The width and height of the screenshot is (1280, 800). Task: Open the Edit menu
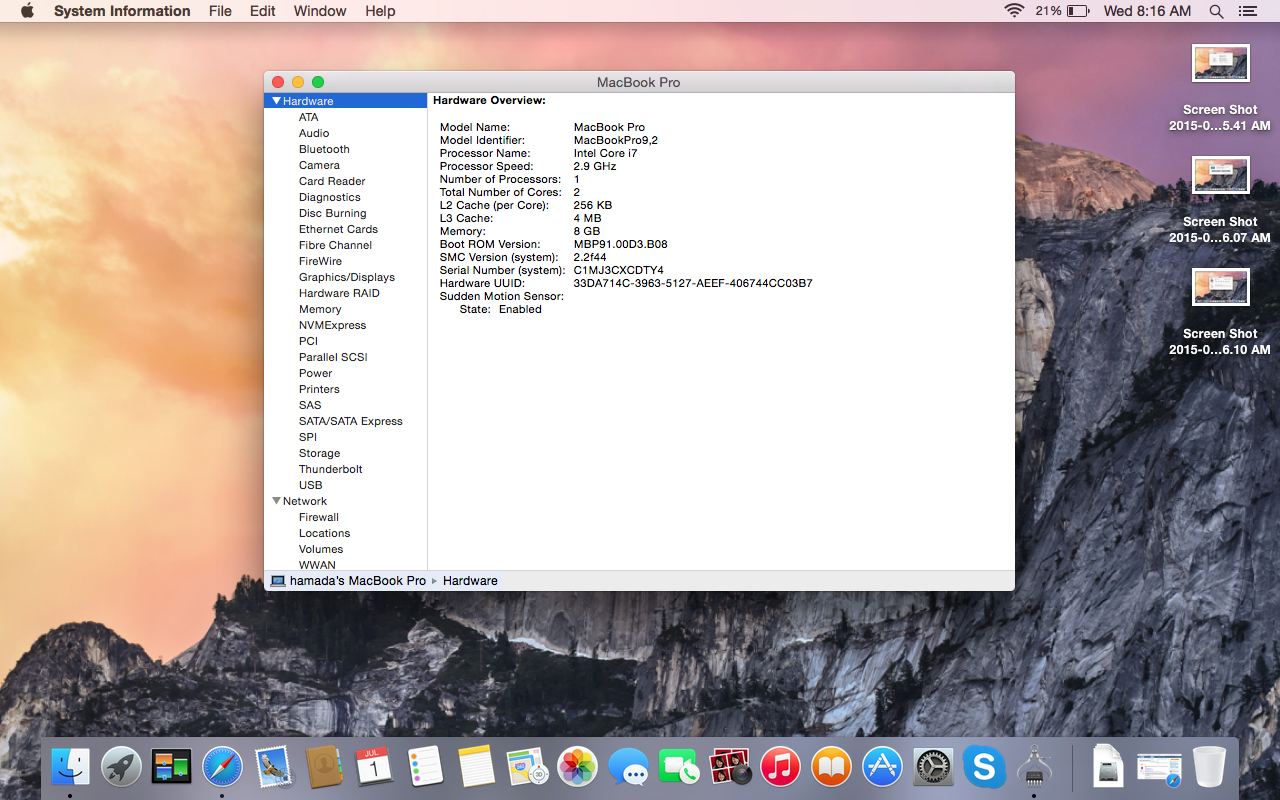(263, 11)
